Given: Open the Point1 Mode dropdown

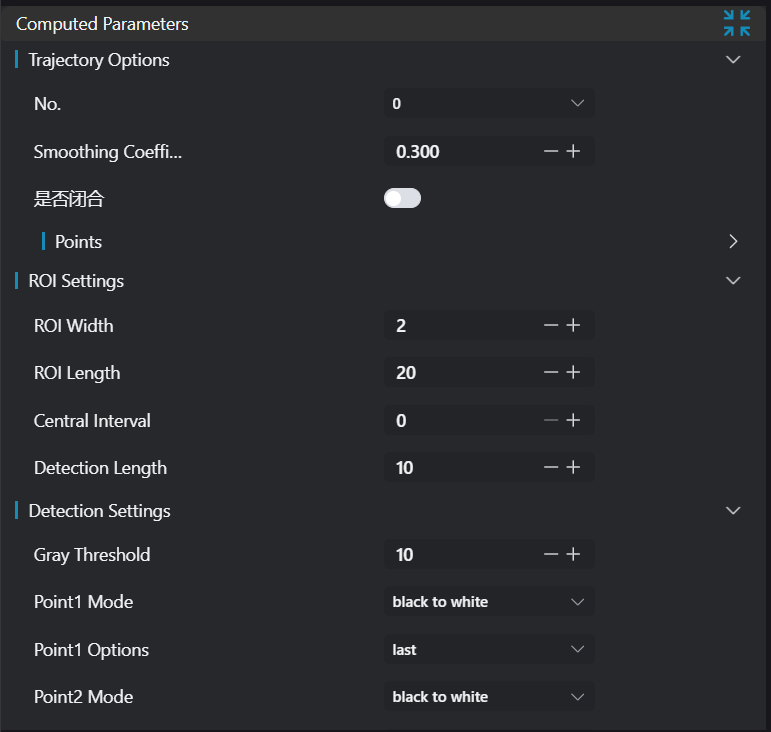Looking at the screenshot, I should point(488,602).
